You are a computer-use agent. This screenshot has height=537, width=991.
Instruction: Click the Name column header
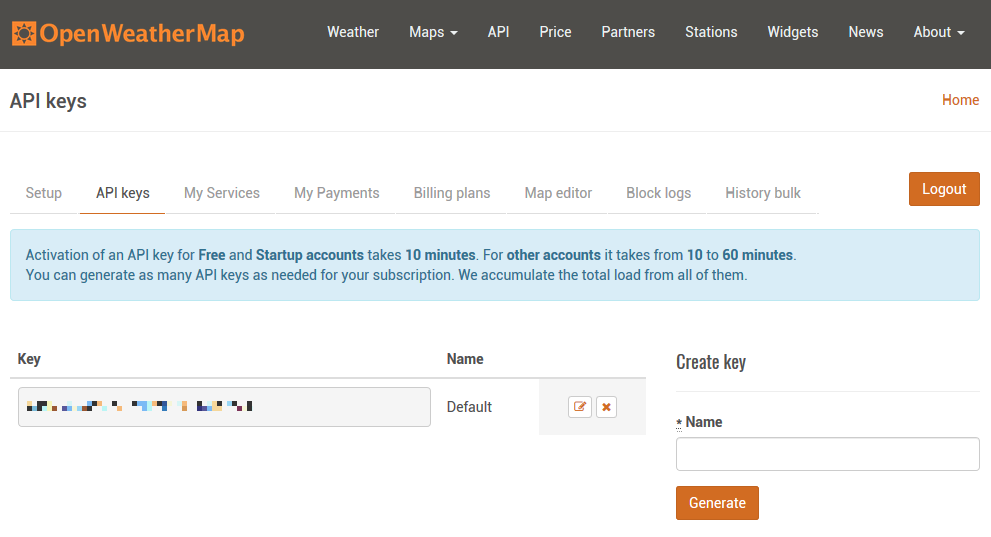click(x=465, y=359)
